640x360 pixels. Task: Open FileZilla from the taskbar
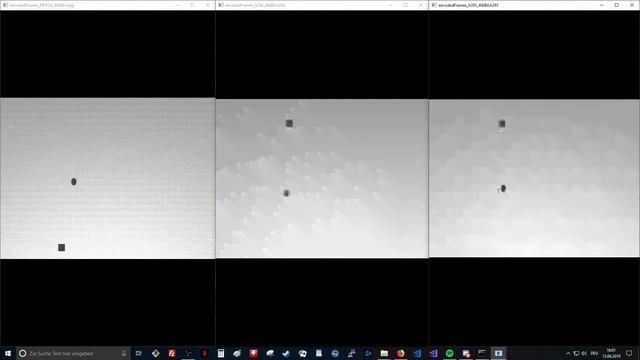click(x=172, y=353)
